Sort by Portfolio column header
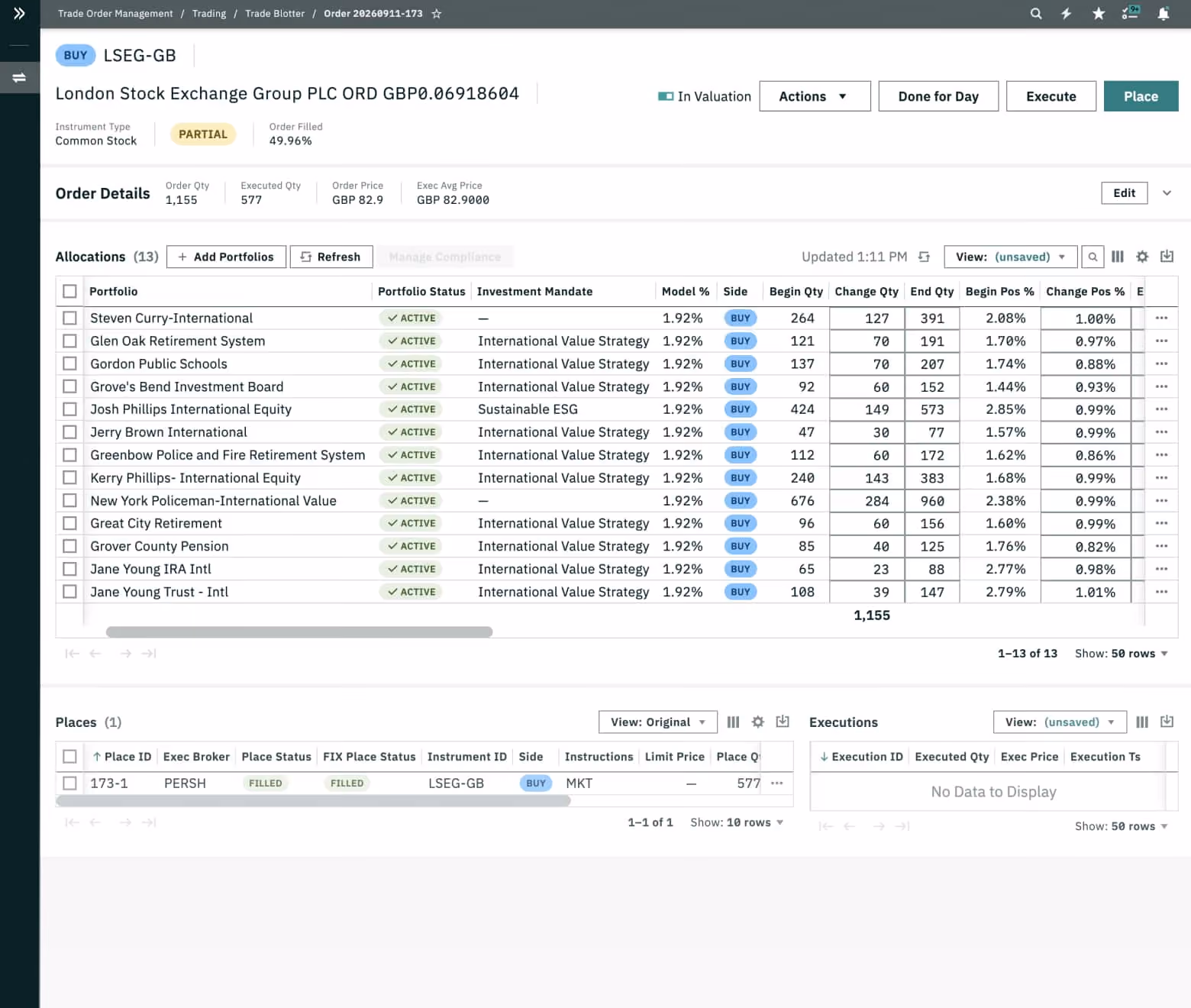The height and width of the screenshot is (1008, 1191). [114, 291]
